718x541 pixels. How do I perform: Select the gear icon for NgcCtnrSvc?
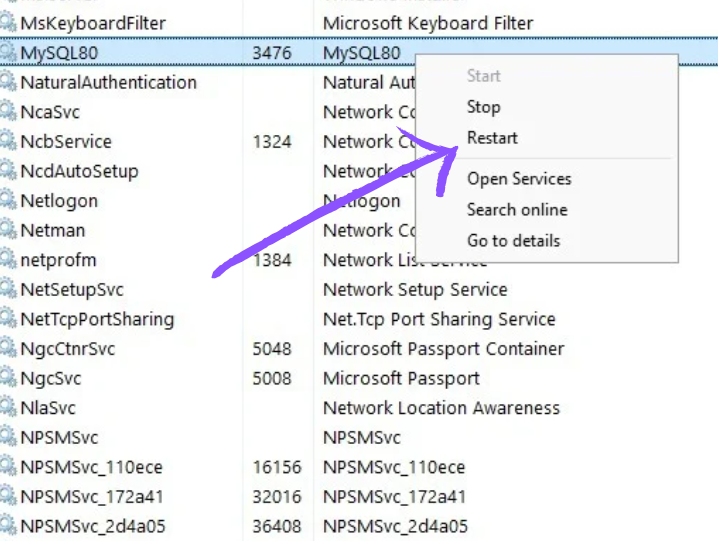coord(9,349)
